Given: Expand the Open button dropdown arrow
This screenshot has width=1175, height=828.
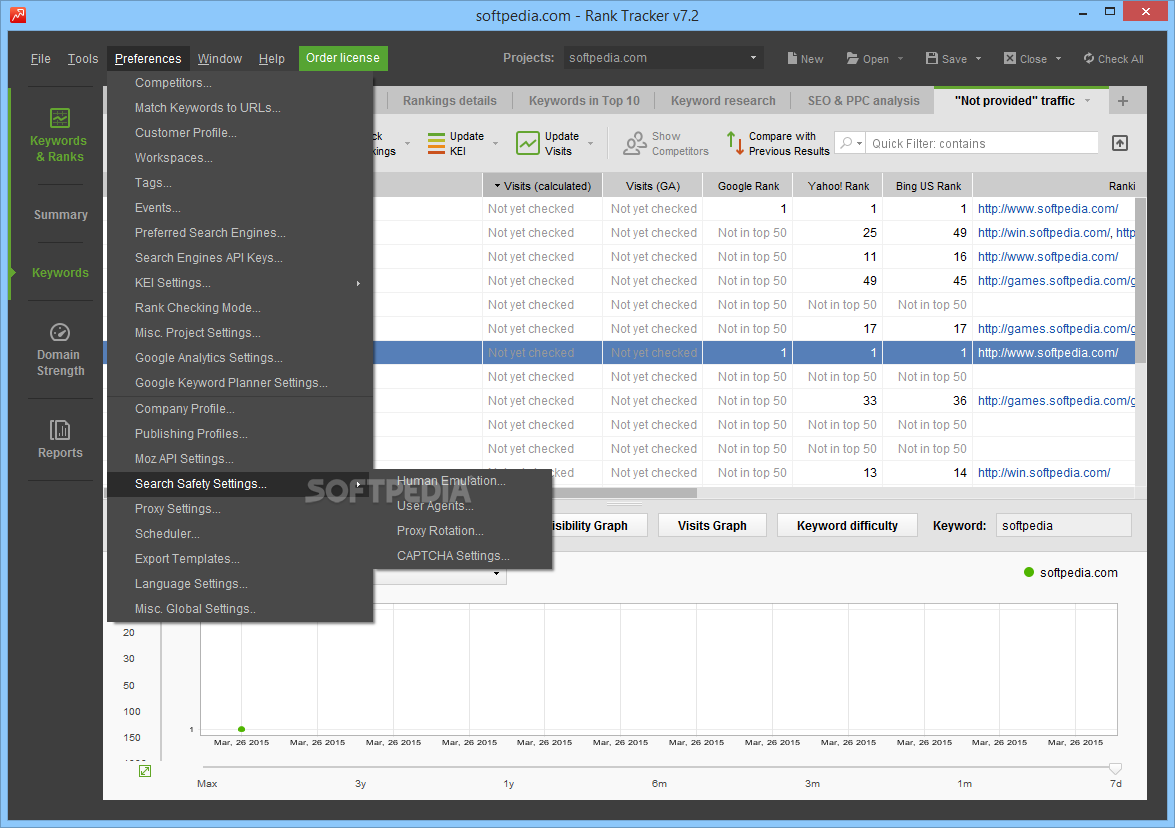Looking at the screenshot, I should [x=900, y=58].
